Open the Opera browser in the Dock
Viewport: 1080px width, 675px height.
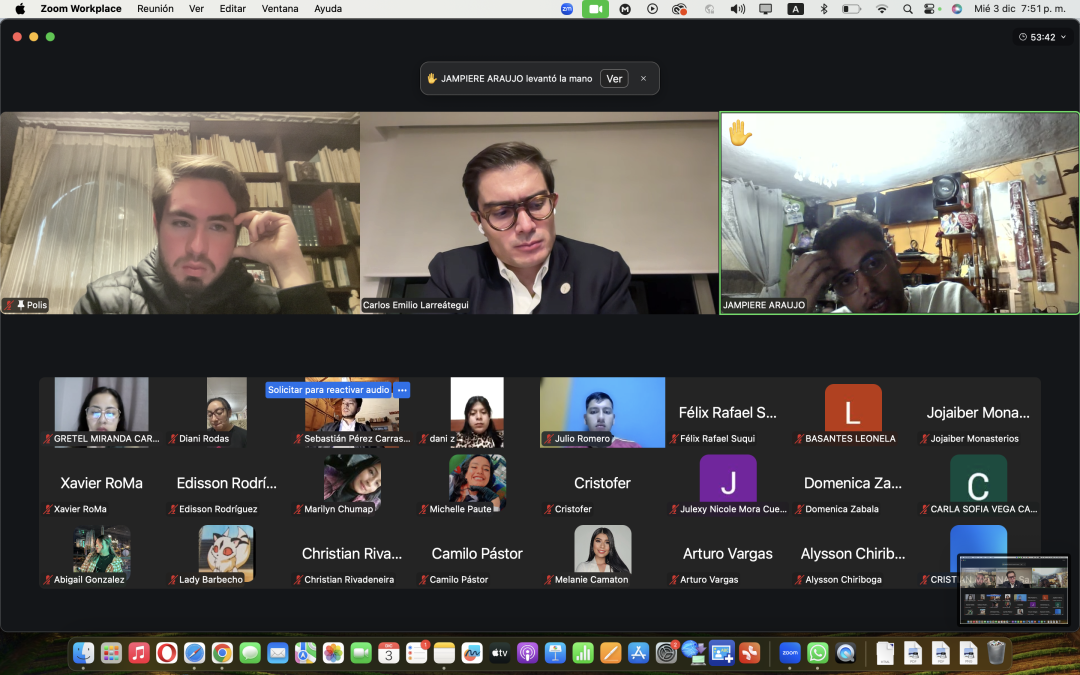coord(167,653)
